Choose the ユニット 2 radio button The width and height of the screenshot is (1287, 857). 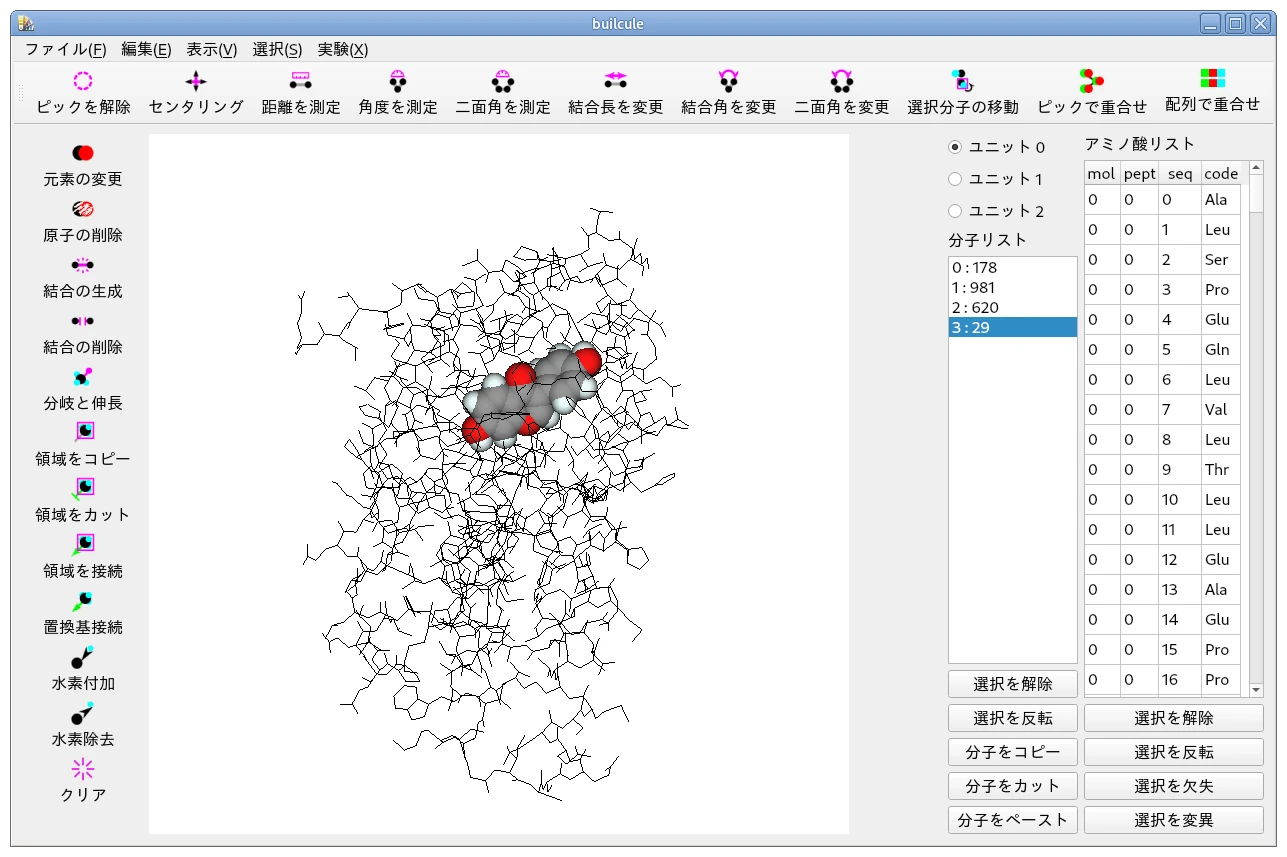pos(955,211)
